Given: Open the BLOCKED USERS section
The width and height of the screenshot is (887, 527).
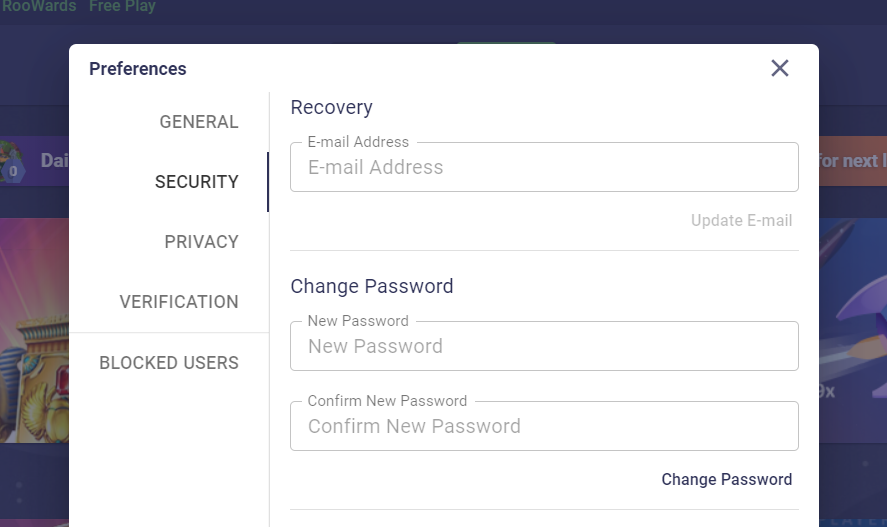Looking at the screenshot, I should [x=169, y=362].
